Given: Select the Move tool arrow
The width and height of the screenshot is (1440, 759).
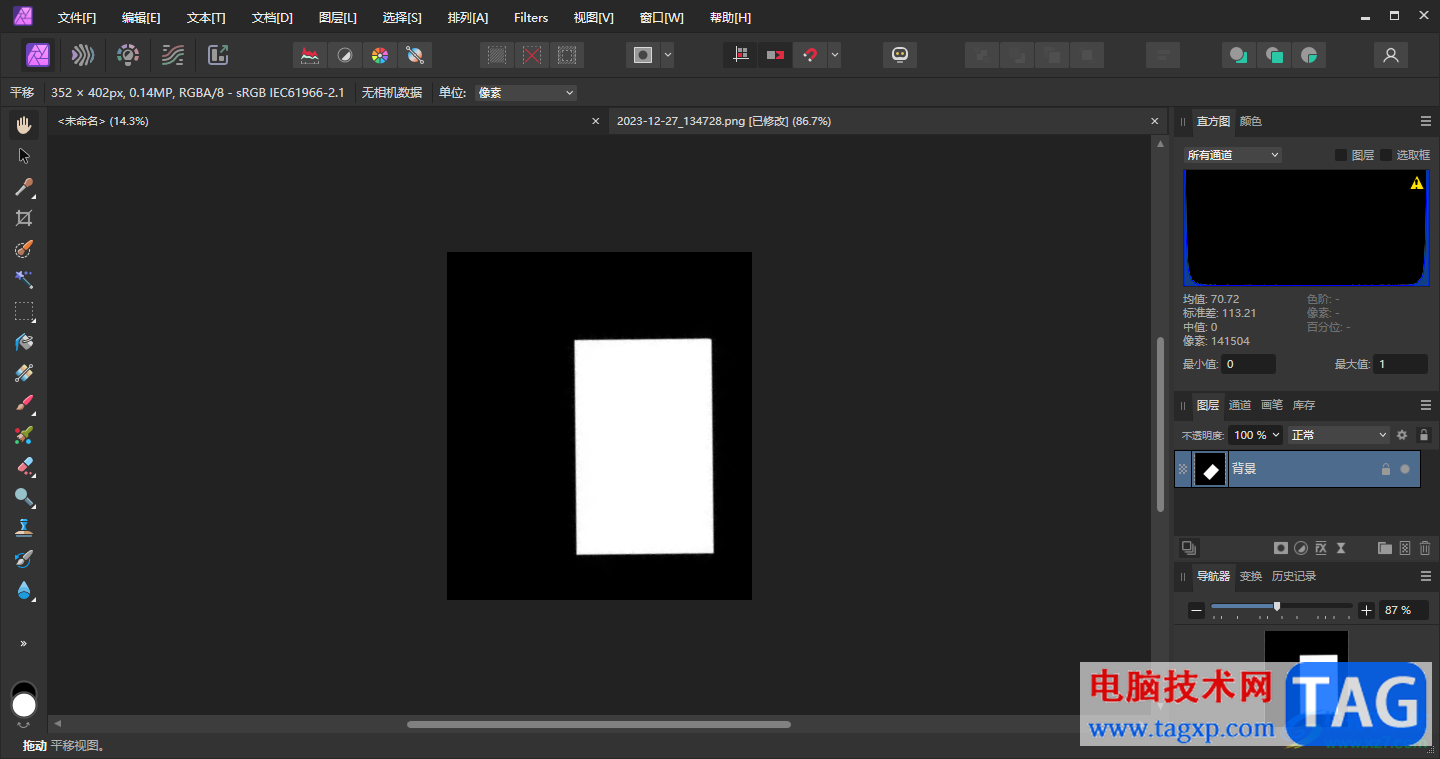Looking at the screenshot, I should (24, 156).
